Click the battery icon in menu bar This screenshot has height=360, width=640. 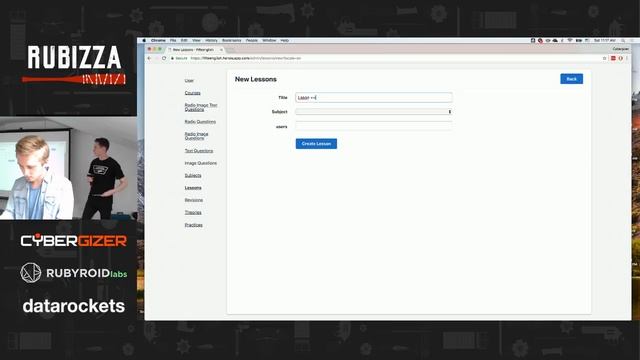pyautogui.click(x=579, y=40)
